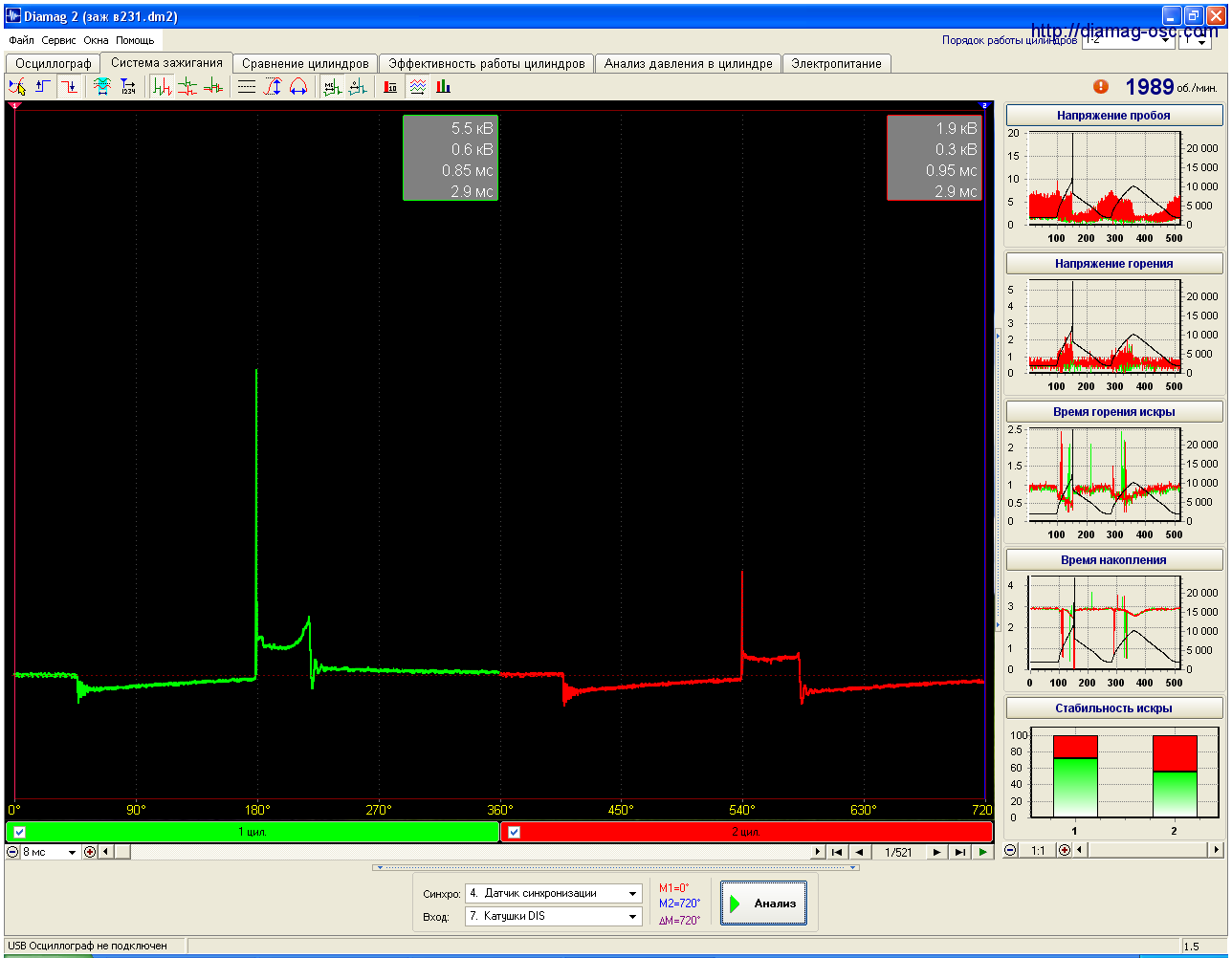Switch to the Электропитание tab

pos(837,63)
